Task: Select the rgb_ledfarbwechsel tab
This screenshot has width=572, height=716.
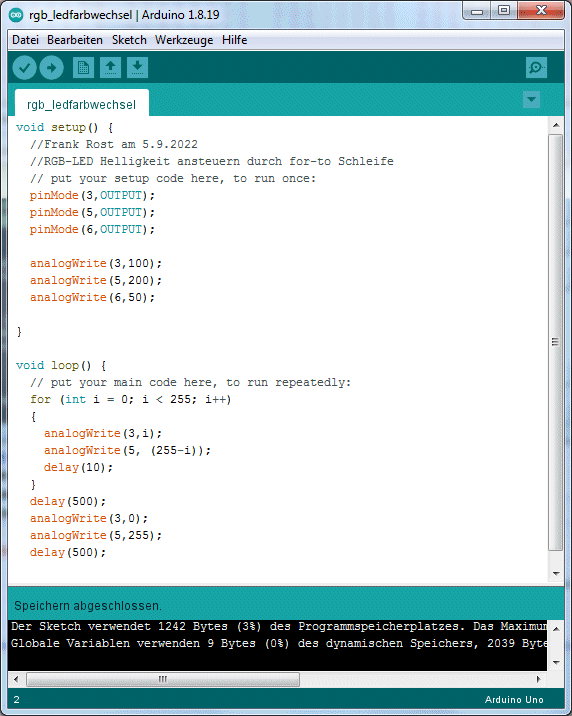Action: point(82,105)
